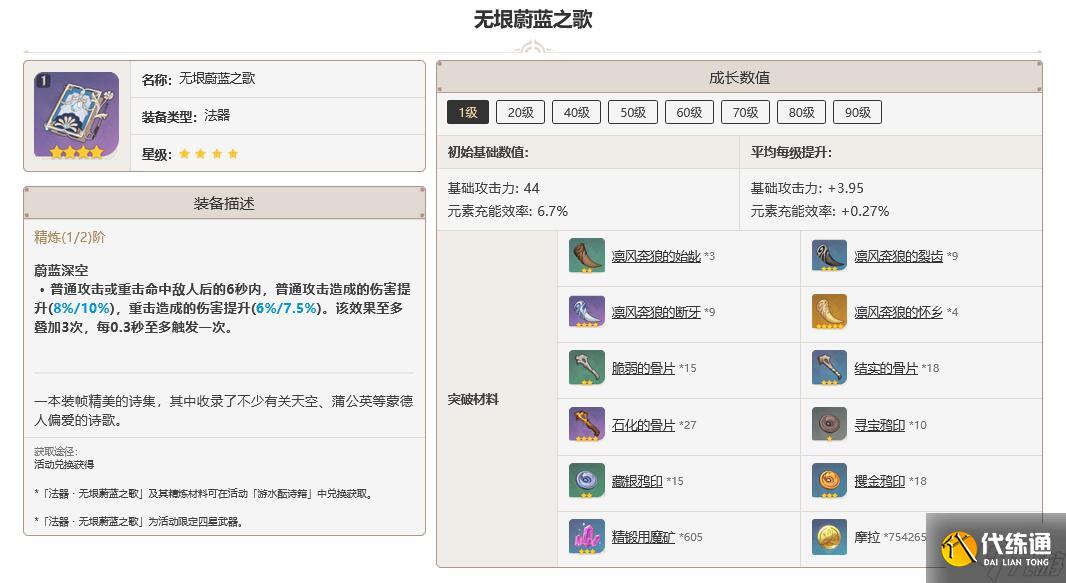This screenshot has height=583, width=1066.
Task: Click the (8%/10%) highlighted damage value
Action: tap(80, 308)
